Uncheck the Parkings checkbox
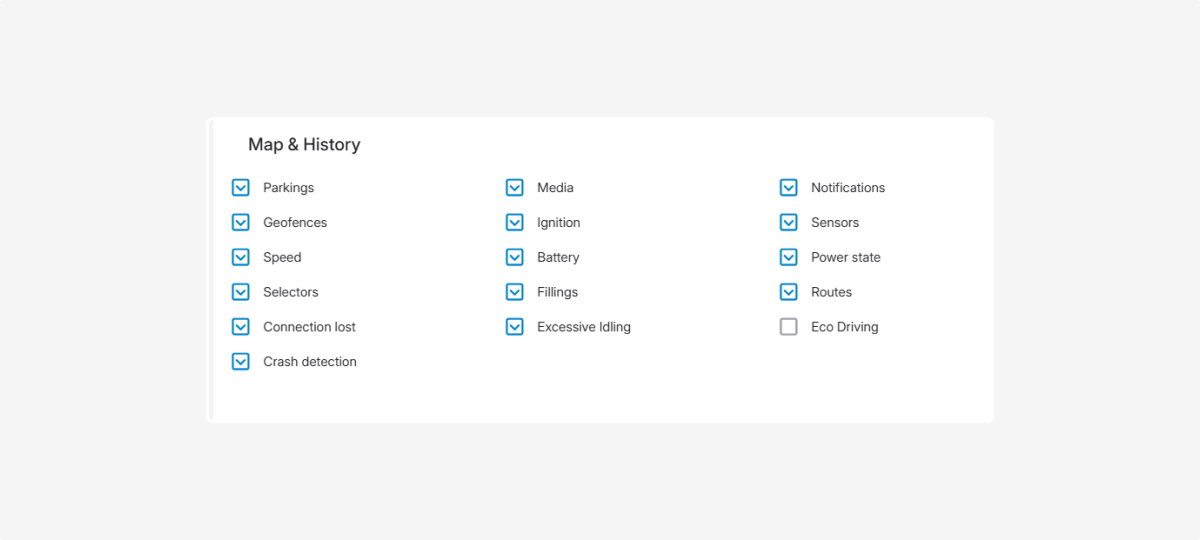Screen dimensions: 1200x540 point(240,188)
